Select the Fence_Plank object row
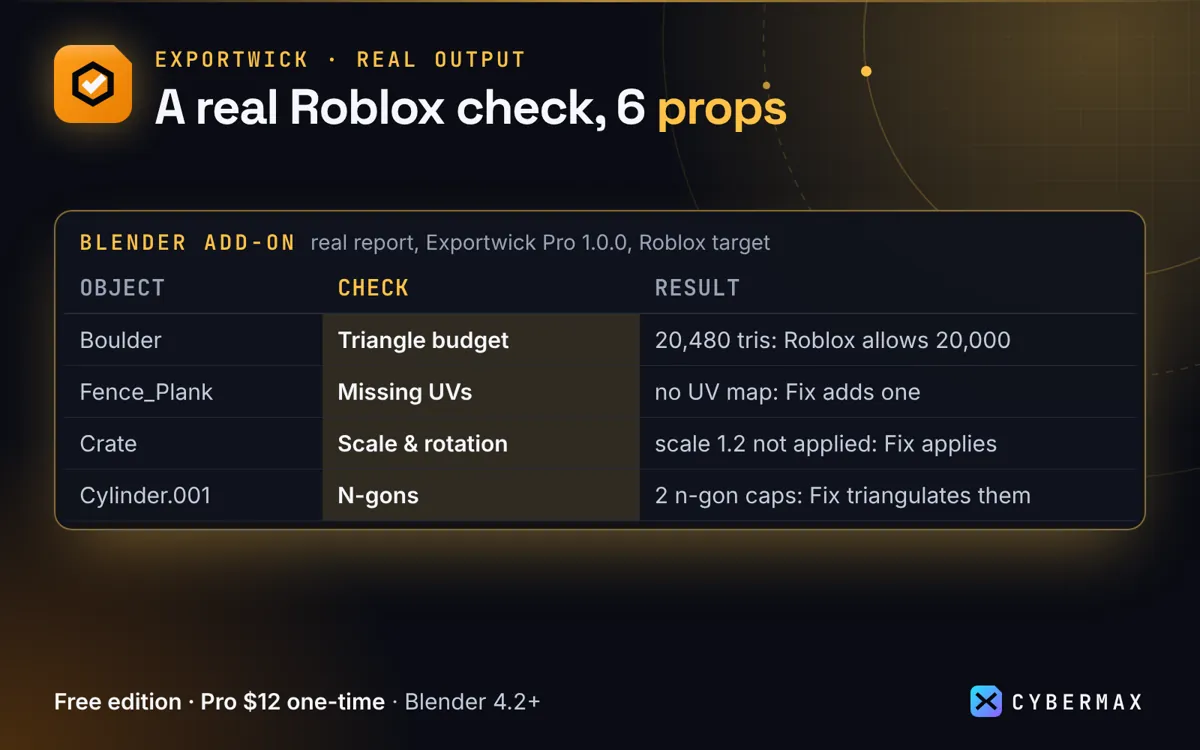Image resolution: width=1200 pixels, height=750 pixels. pos(600,392)
